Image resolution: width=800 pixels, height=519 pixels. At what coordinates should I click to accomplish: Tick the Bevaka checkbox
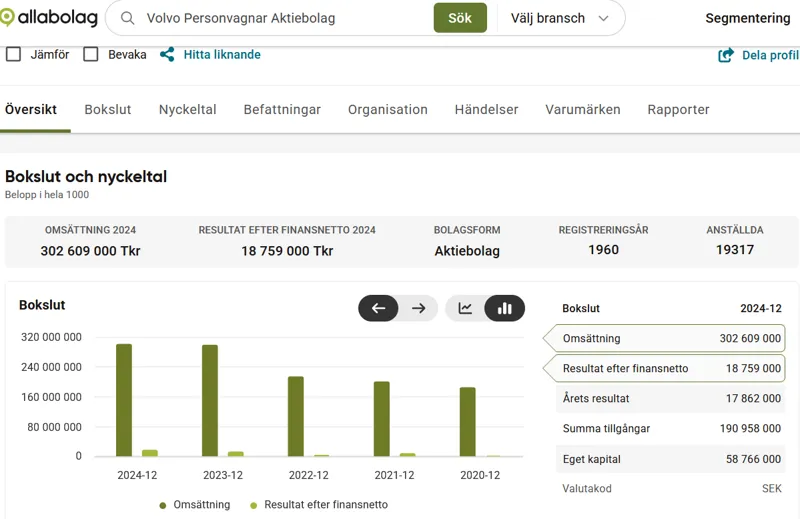pyautogui.click(x=91, y=55)
